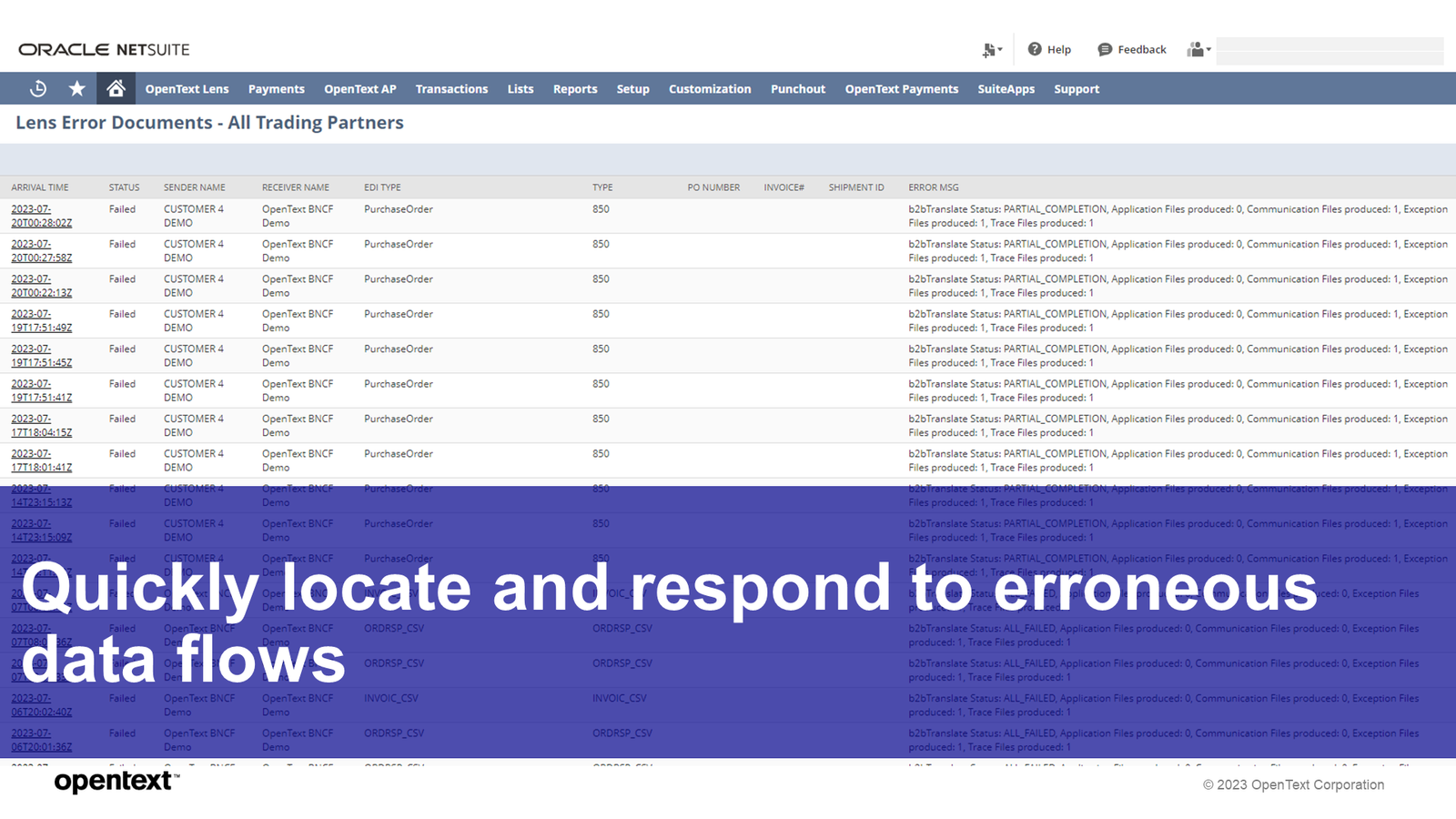Click the Feedback label text

point(1141,49)
